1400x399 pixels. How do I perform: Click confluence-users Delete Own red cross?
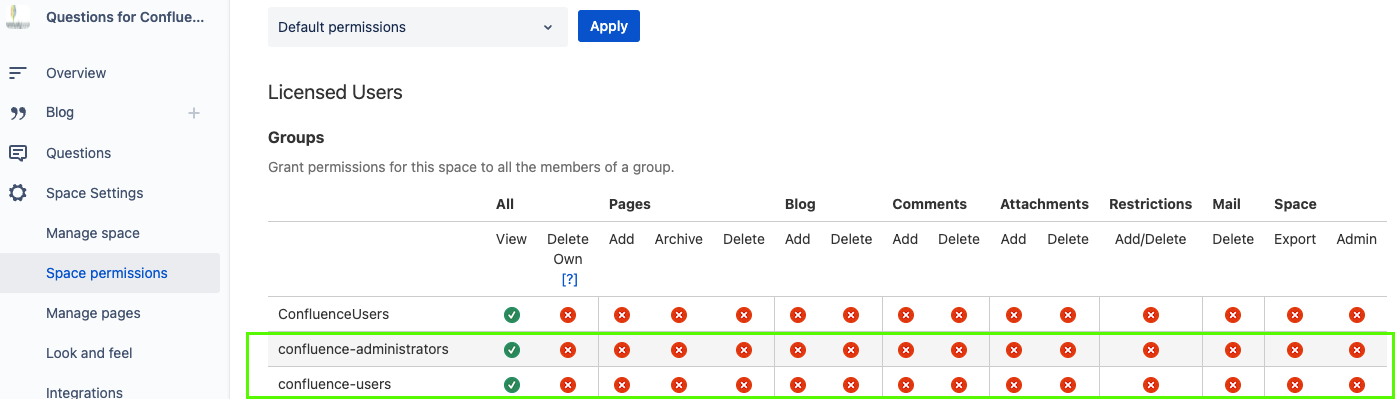click(x=568, y=384)
